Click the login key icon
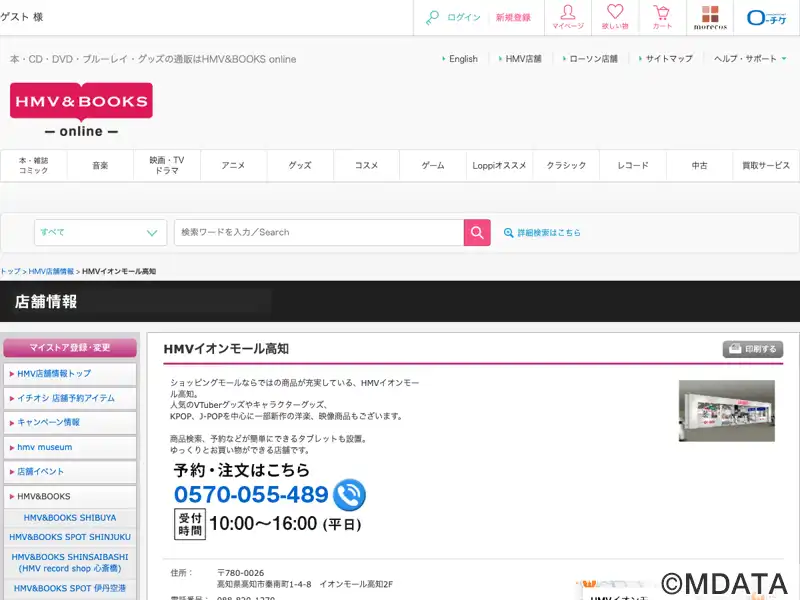This screenshot has height=600, width=800. click(x=432, y=17)
